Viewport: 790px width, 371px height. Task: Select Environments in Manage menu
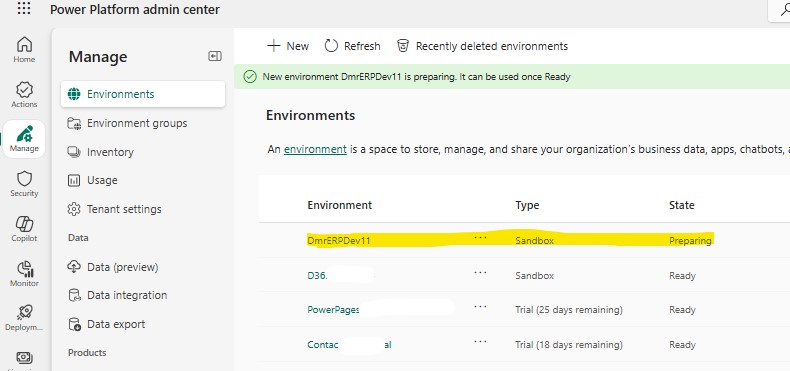[143, 94]
